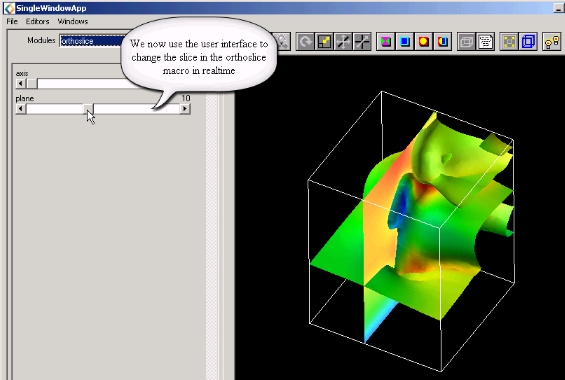Open the light bulbs editor icon
This screenshot has width=565, height=380.
tap(552, 41)
